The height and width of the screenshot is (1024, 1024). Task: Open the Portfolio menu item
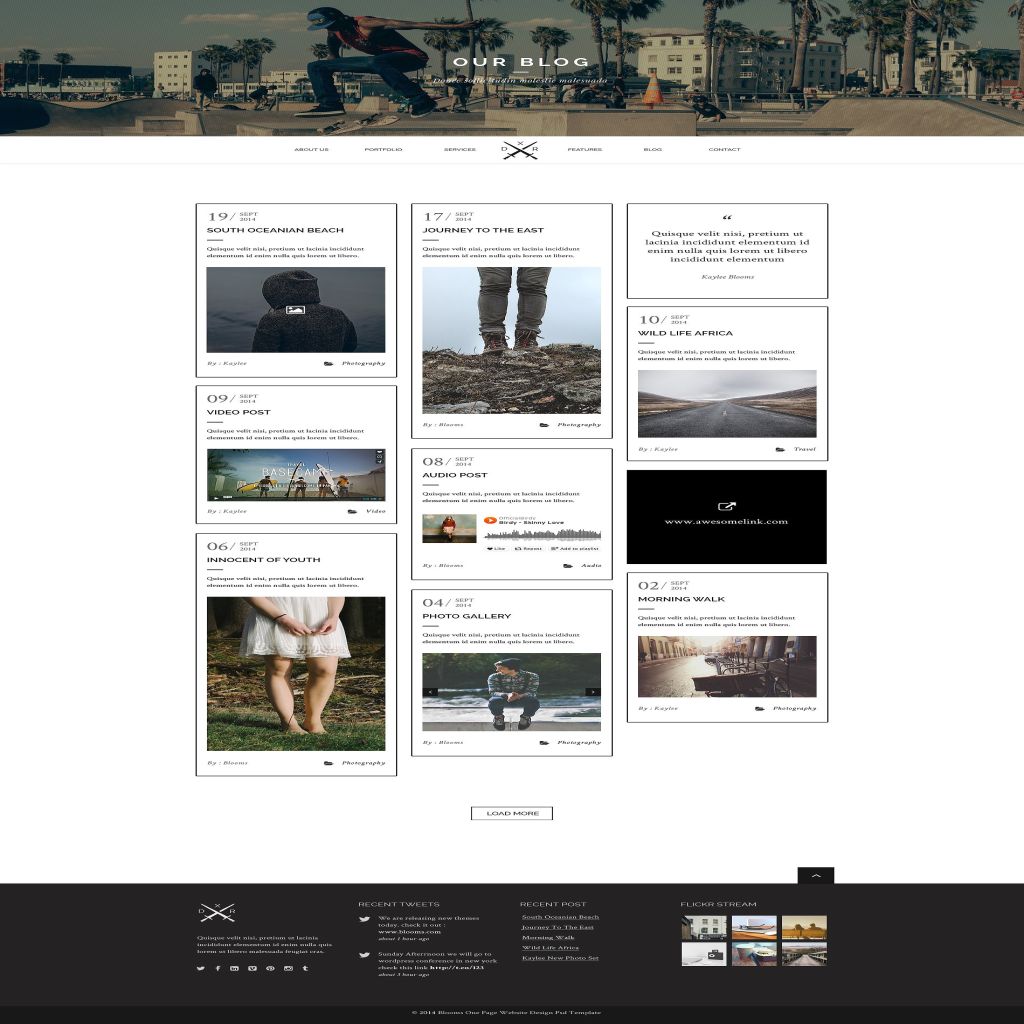383,150
